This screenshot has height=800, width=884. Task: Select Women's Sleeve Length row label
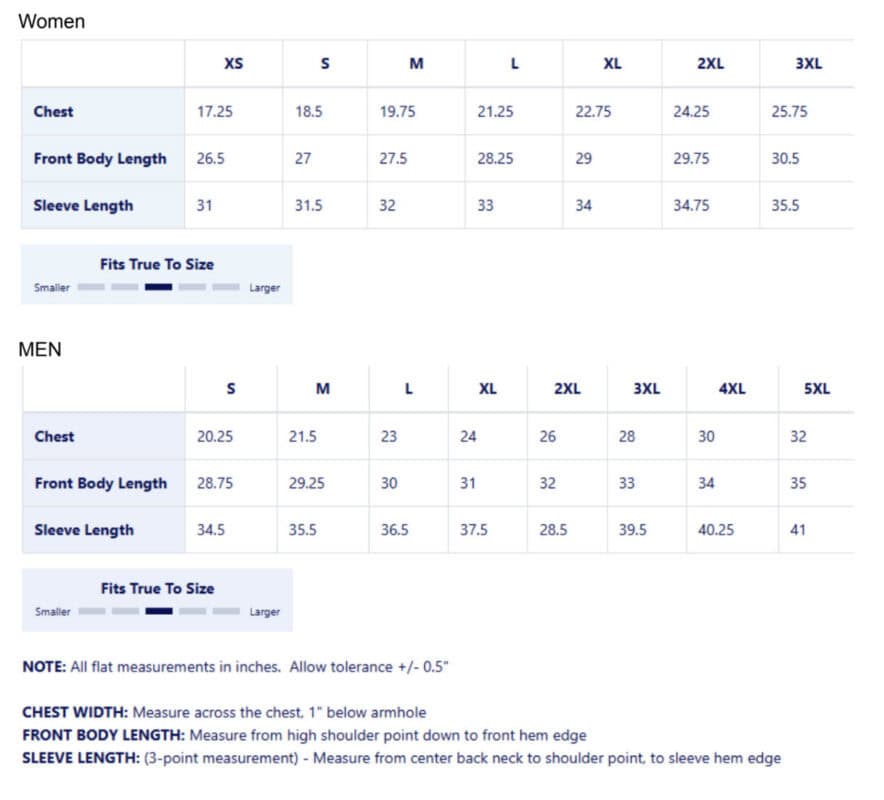point(83,206)
